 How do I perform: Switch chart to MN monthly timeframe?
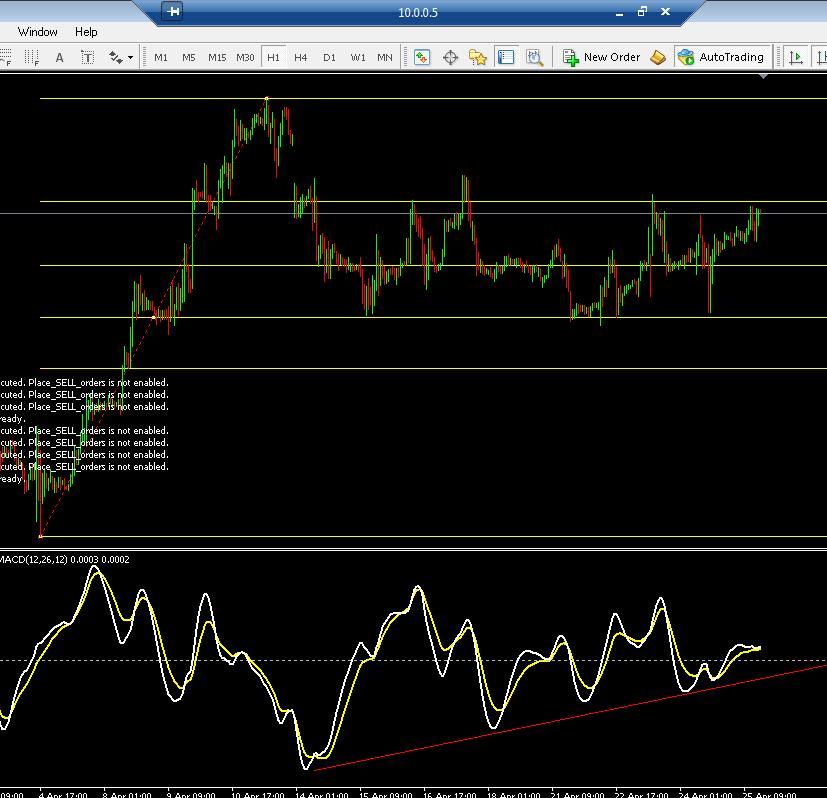(385, 57)
